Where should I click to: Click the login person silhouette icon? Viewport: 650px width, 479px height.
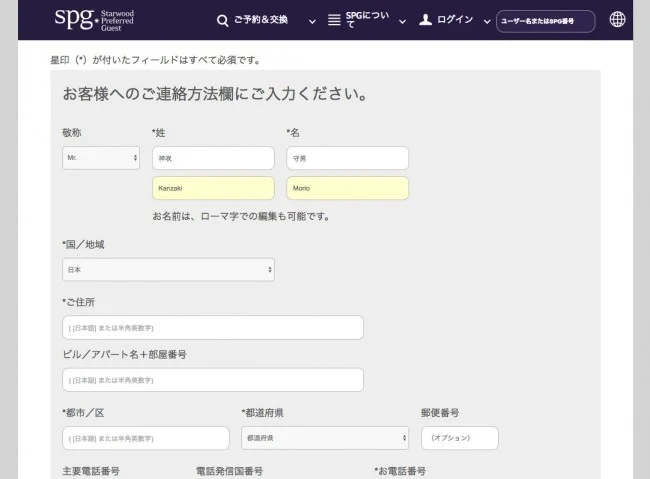(x=426, y=20)
